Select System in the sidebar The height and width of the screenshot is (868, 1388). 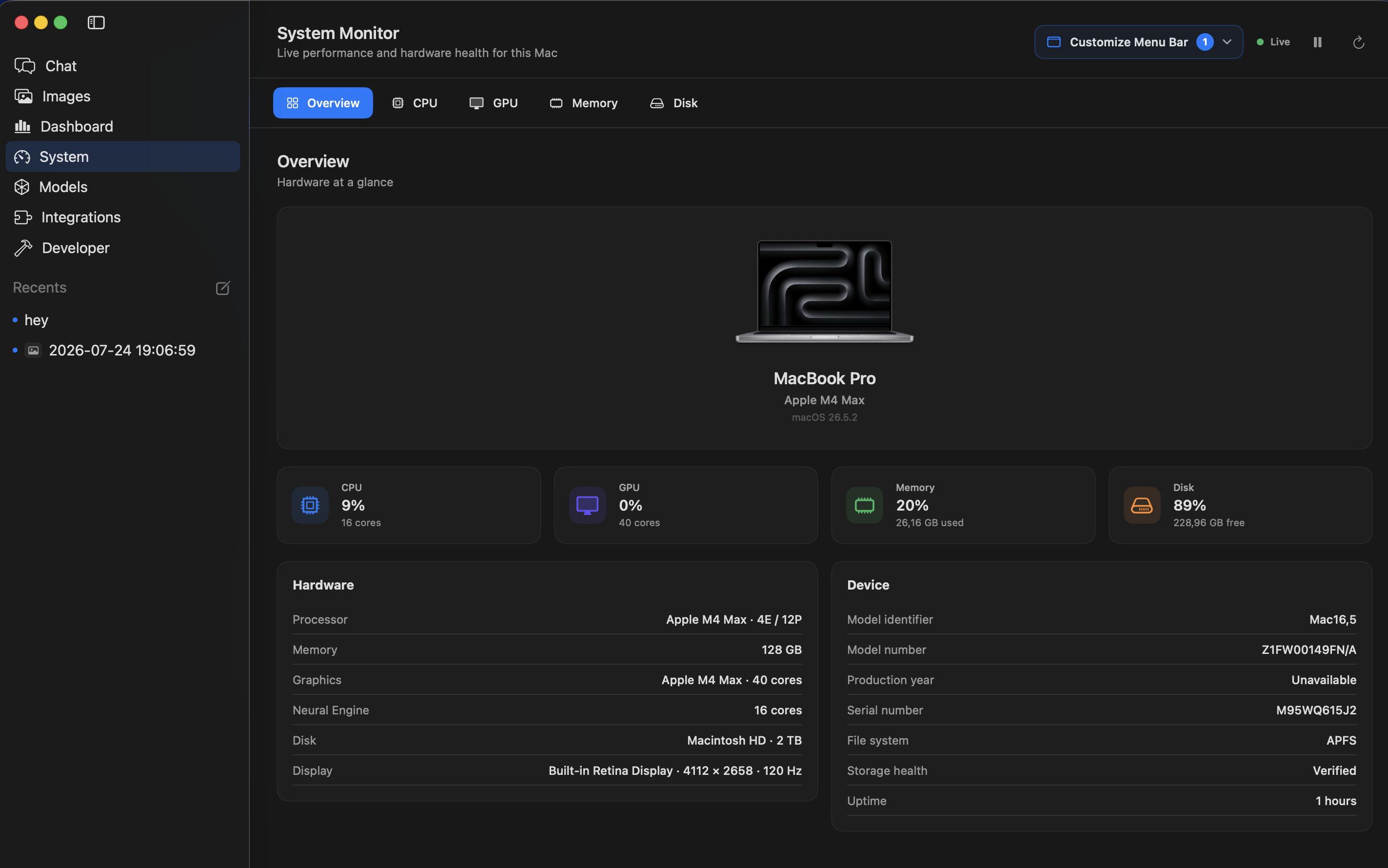click(x=122, y=157)
